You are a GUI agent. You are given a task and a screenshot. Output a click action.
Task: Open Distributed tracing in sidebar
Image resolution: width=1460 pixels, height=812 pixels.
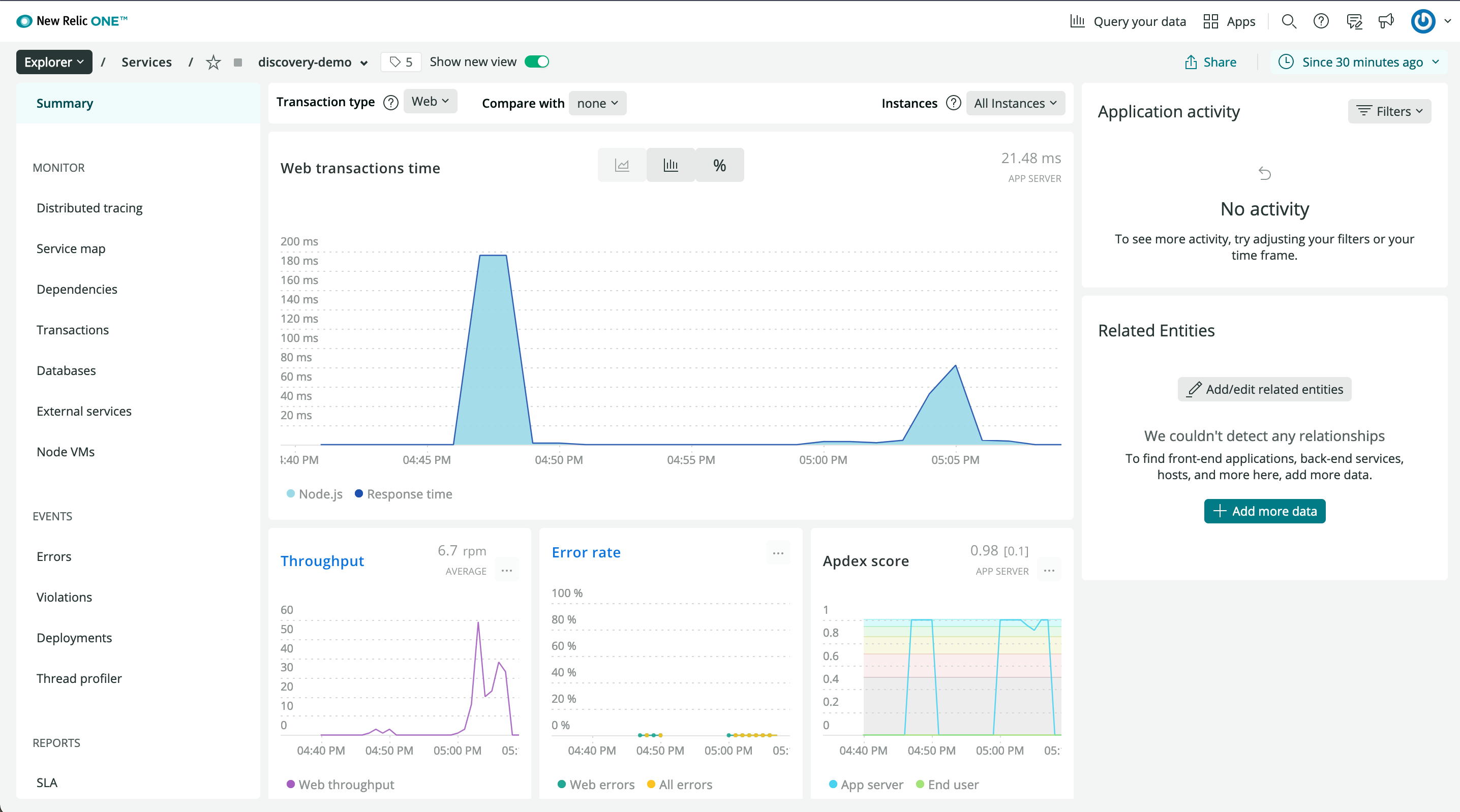point(89,208)
